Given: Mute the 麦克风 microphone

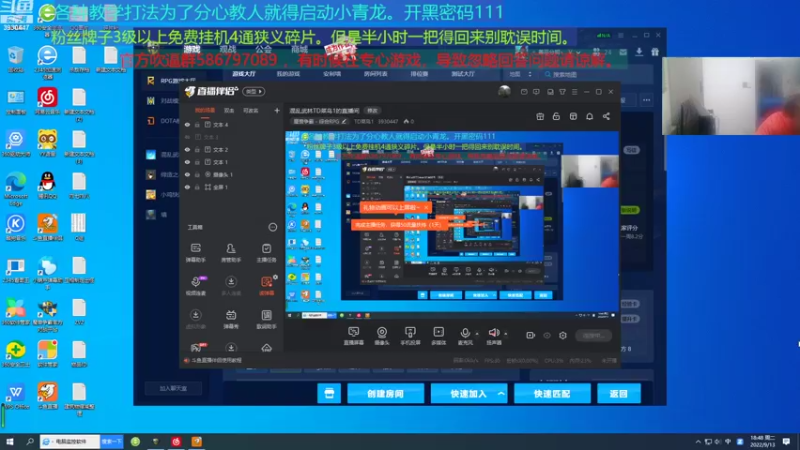Looking at the screenshot, I should [x=465, y=336].
